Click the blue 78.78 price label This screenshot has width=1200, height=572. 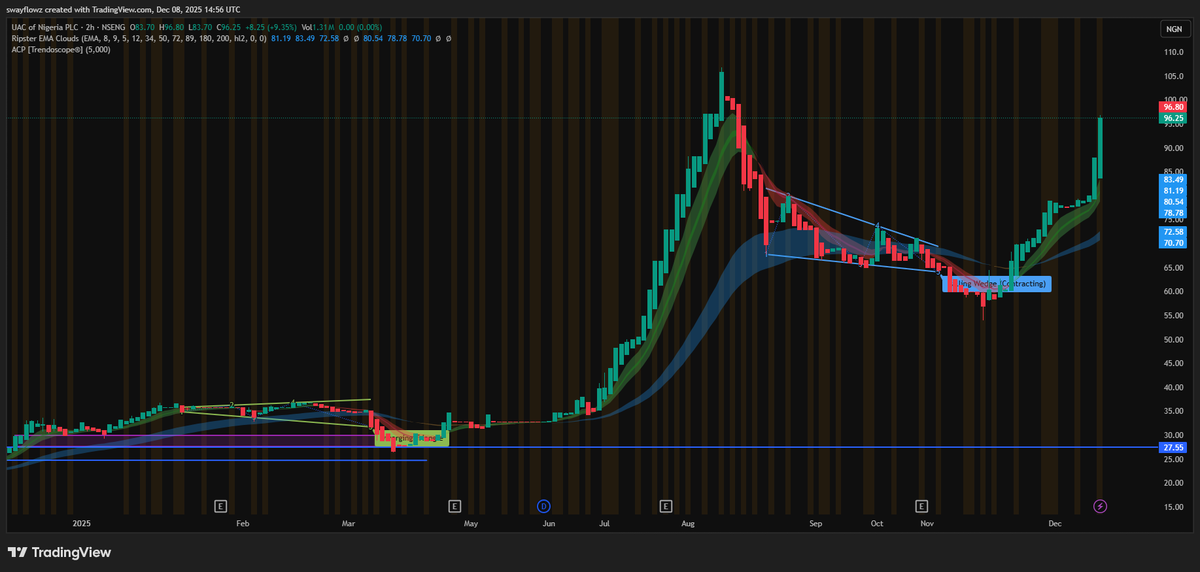pyautogui.click(x=1173, y=213)
